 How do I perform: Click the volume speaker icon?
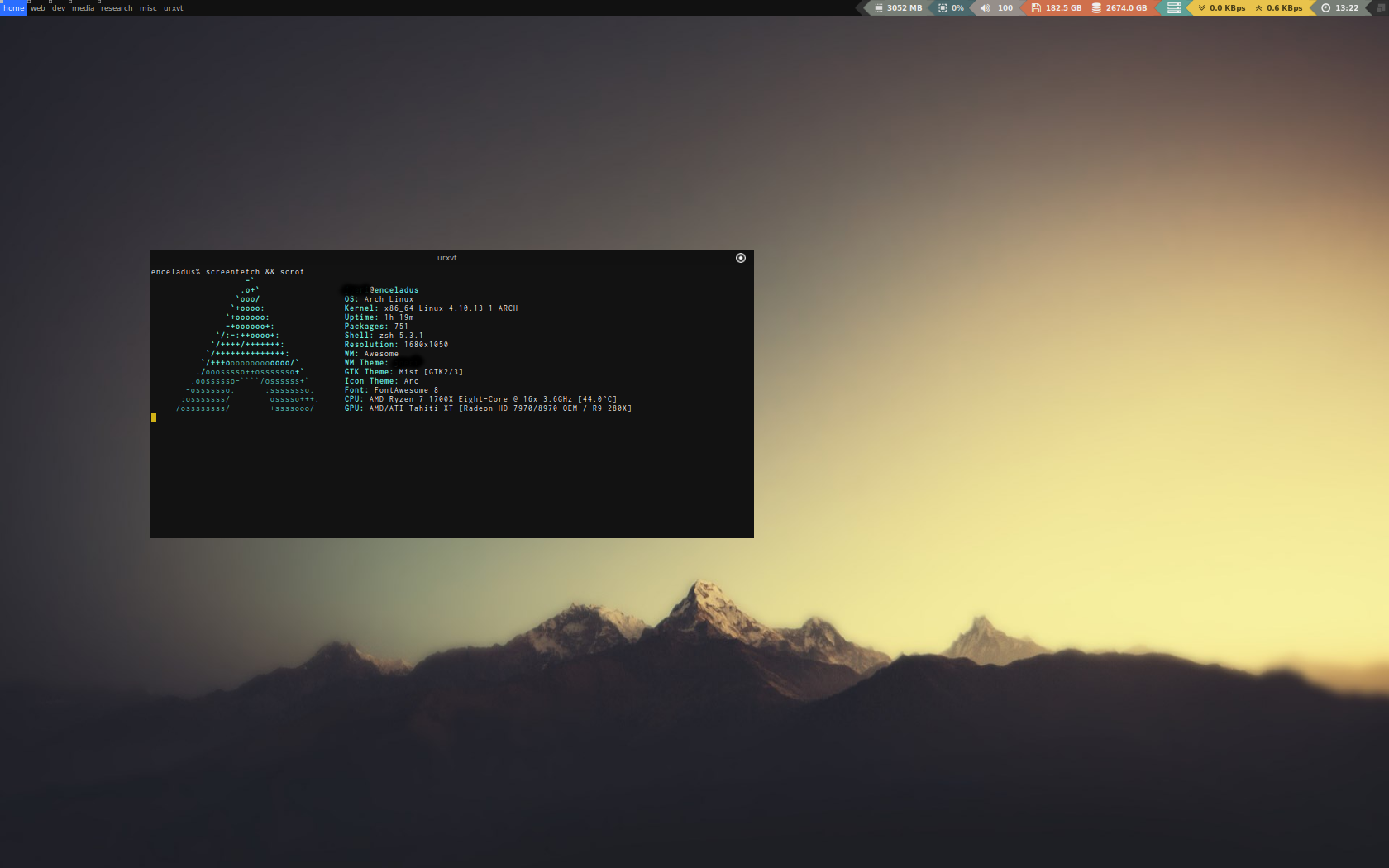point(985,7)
